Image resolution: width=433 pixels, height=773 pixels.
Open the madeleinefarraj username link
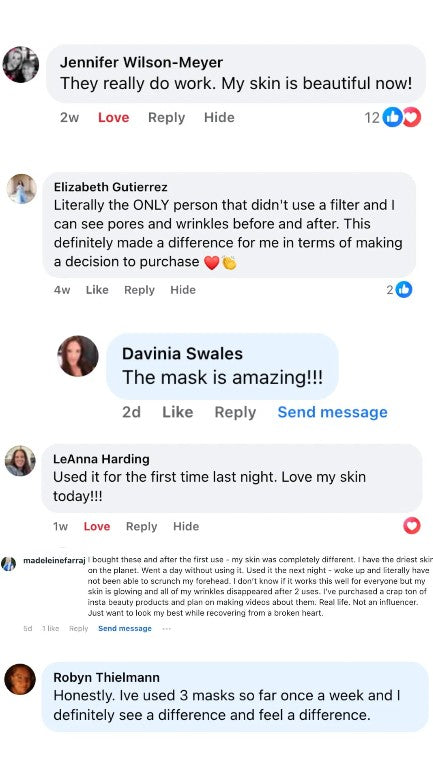tap(54, 560)
